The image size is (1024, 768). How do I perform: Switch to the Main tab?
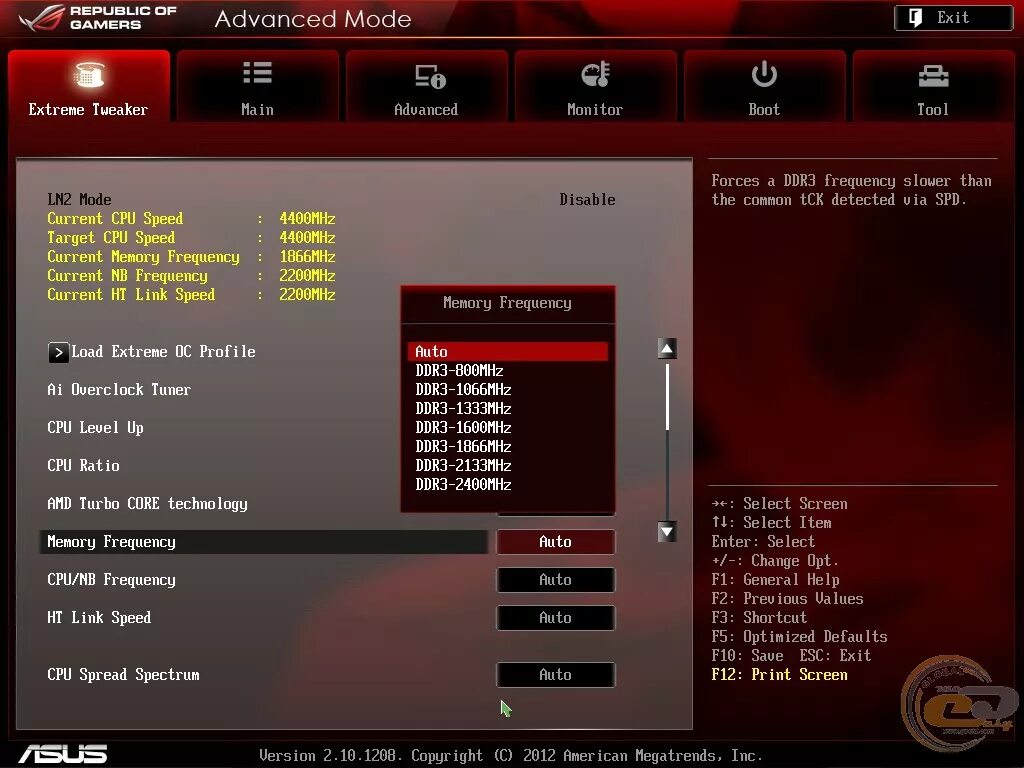click(257, 86)
